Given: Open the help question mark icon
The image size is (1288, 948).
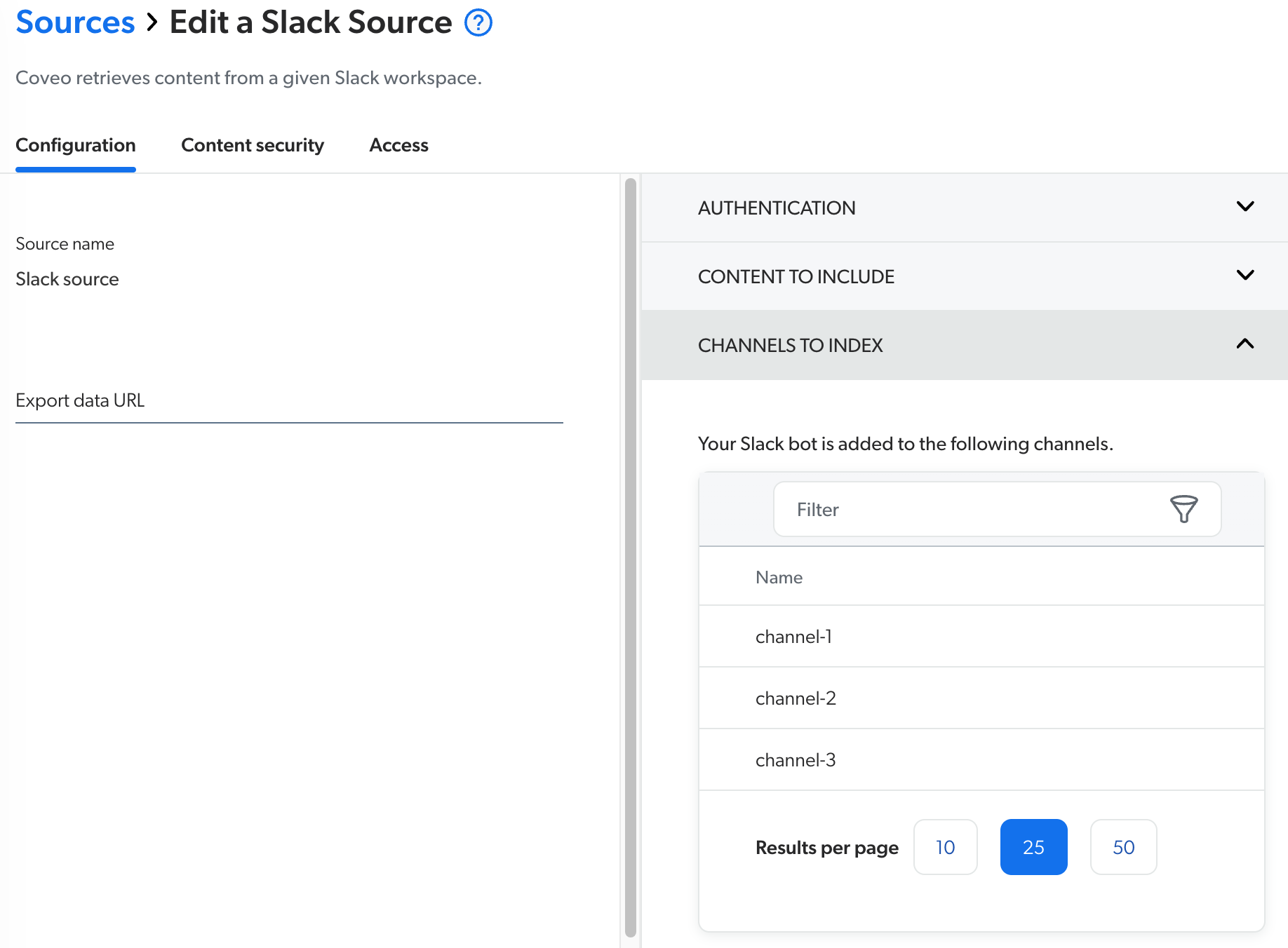Looking at the screenshot, I should coord(478,22).
